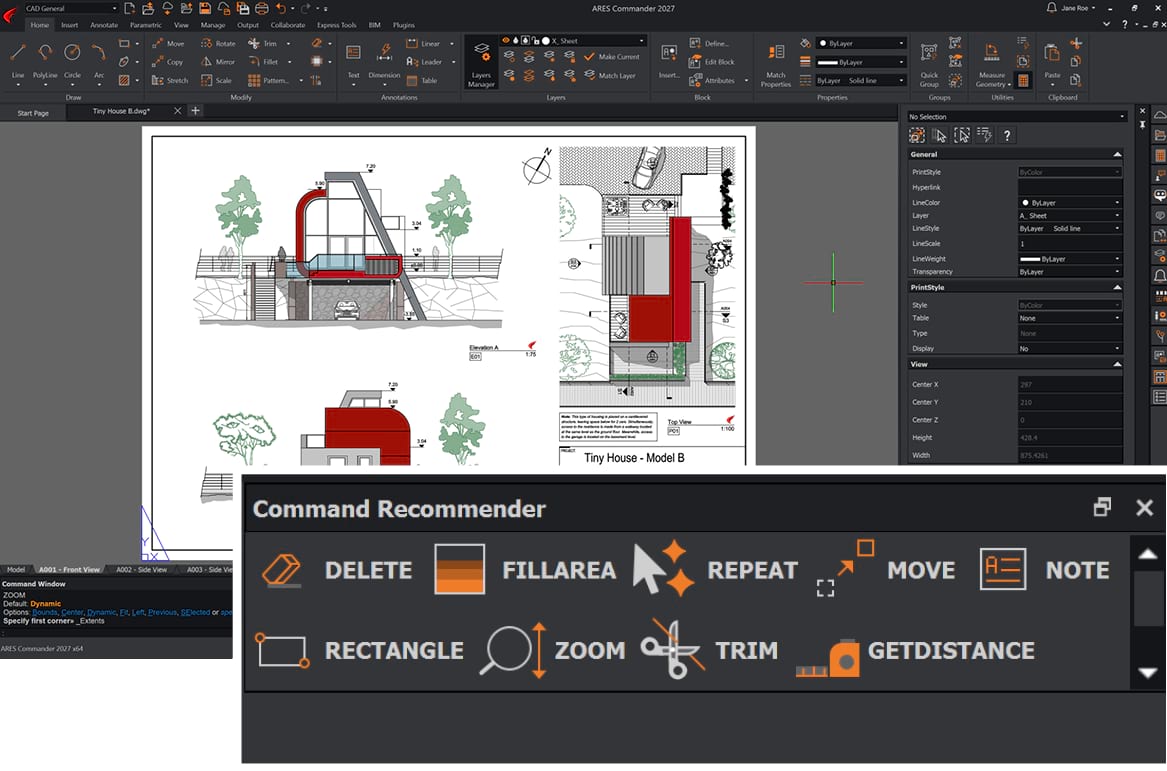Choose GETDISTANCE in the Command Recommender
The image size is (1167, 771).
915,650
